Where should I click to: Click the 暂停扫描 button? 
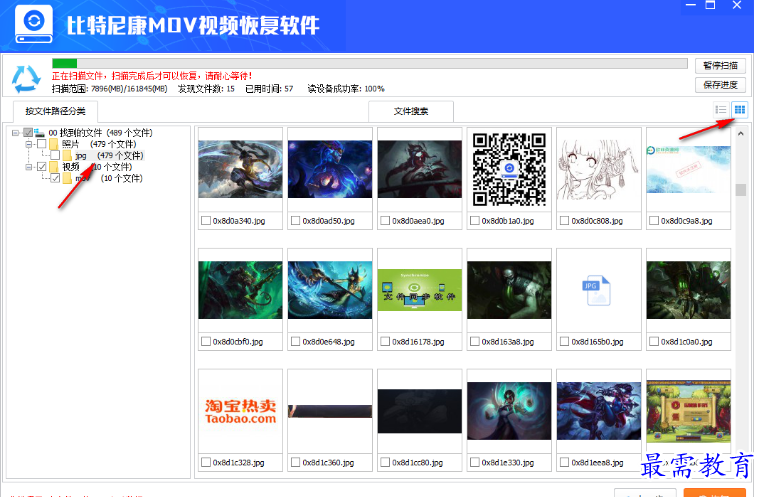click(x=720, y=66)
